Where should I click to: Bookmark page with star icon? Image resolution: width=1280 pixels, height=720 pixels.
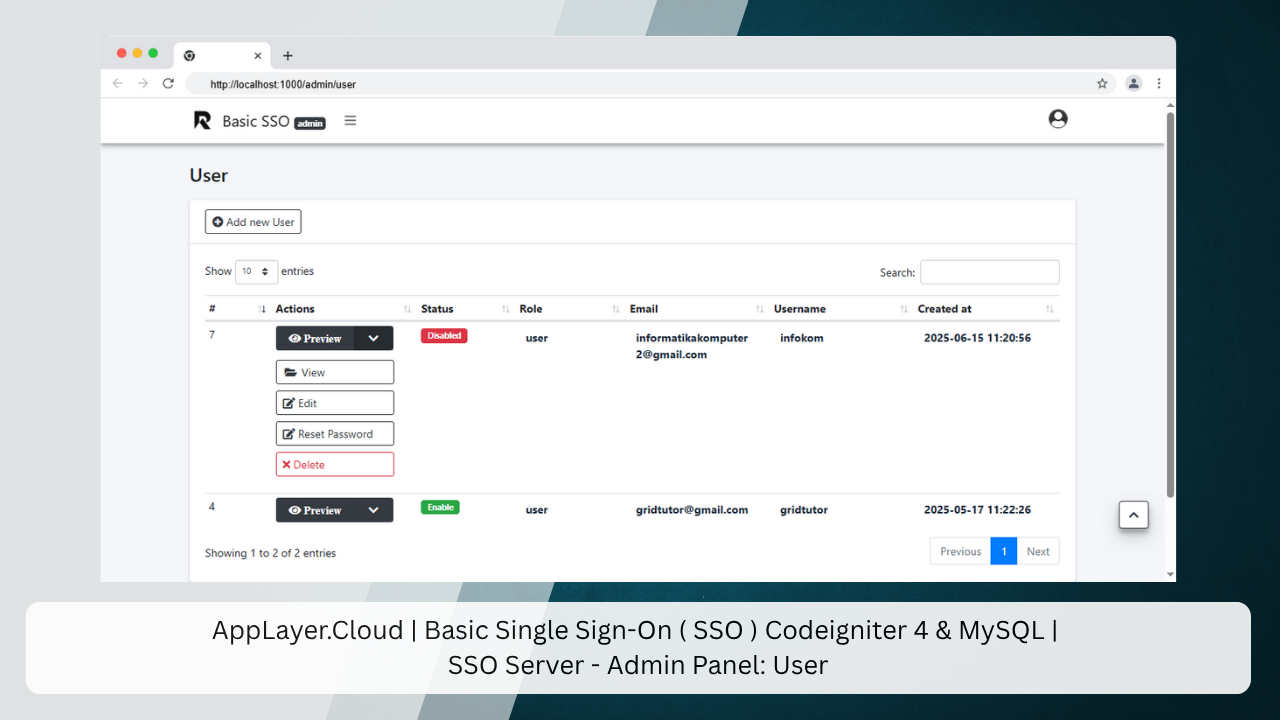pos(1102,84)
